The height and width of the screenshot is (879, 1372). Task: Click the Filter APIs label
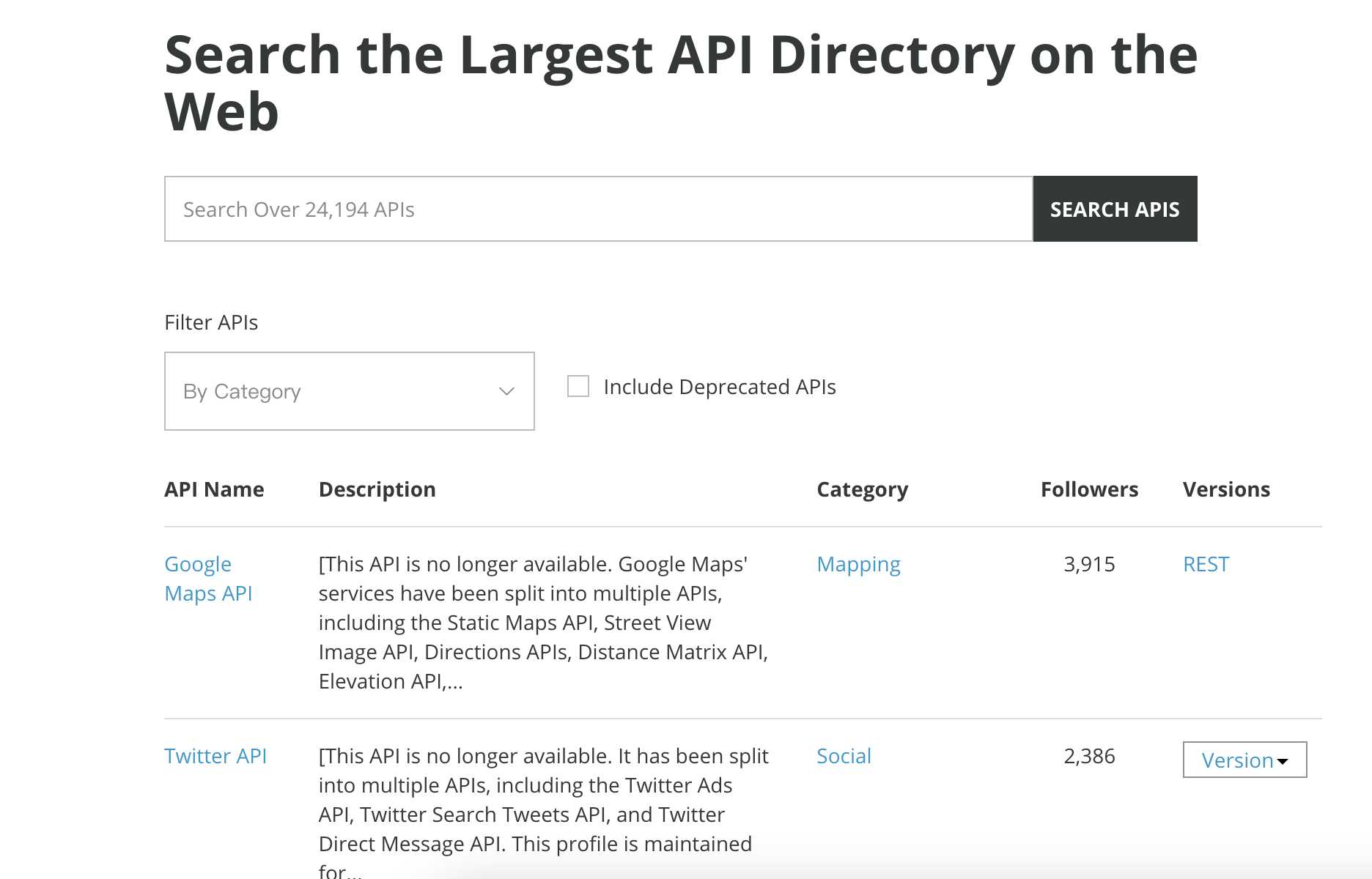coord(211,322)
